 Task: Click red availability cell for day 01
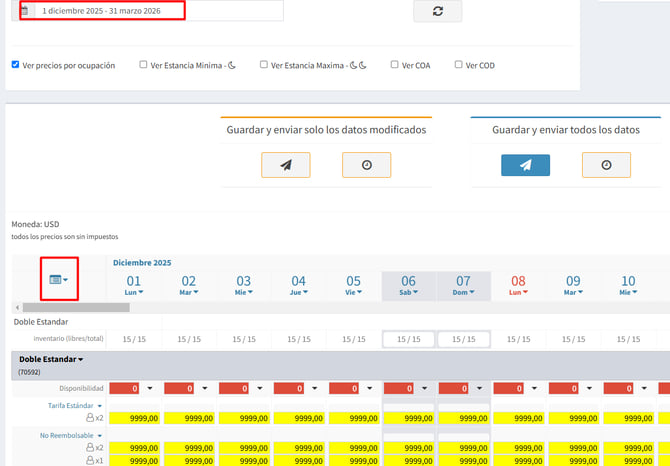(124, 388)
